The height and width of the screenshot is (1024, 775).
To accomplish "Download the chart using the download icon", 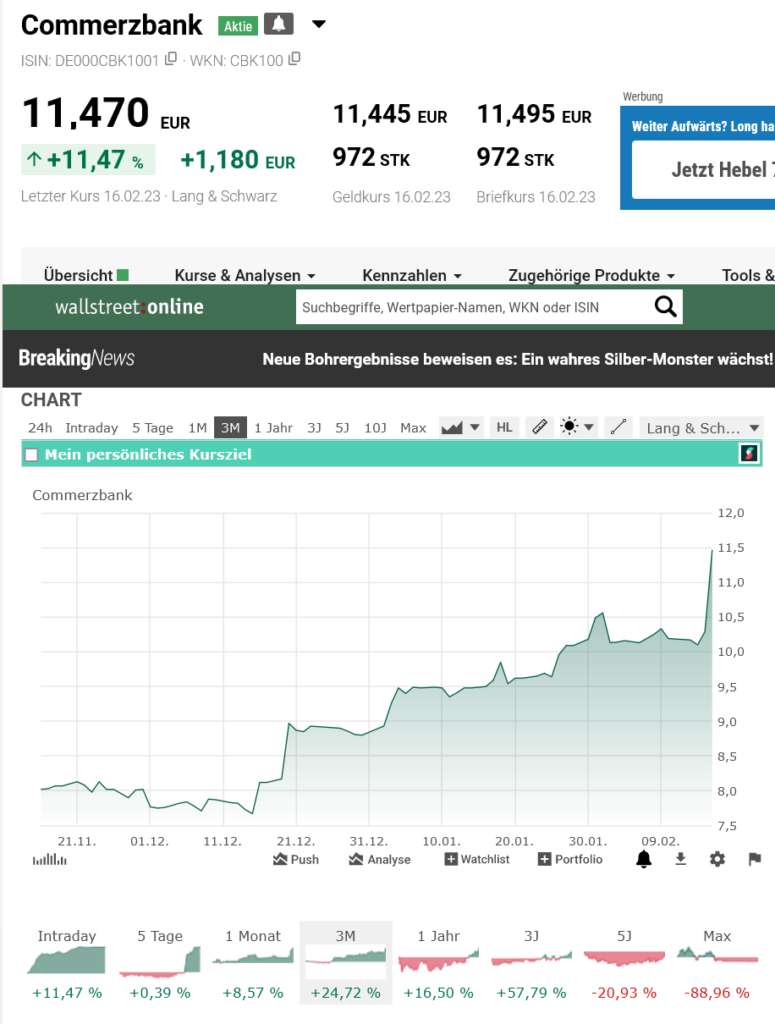I will [x=681, y=858].
